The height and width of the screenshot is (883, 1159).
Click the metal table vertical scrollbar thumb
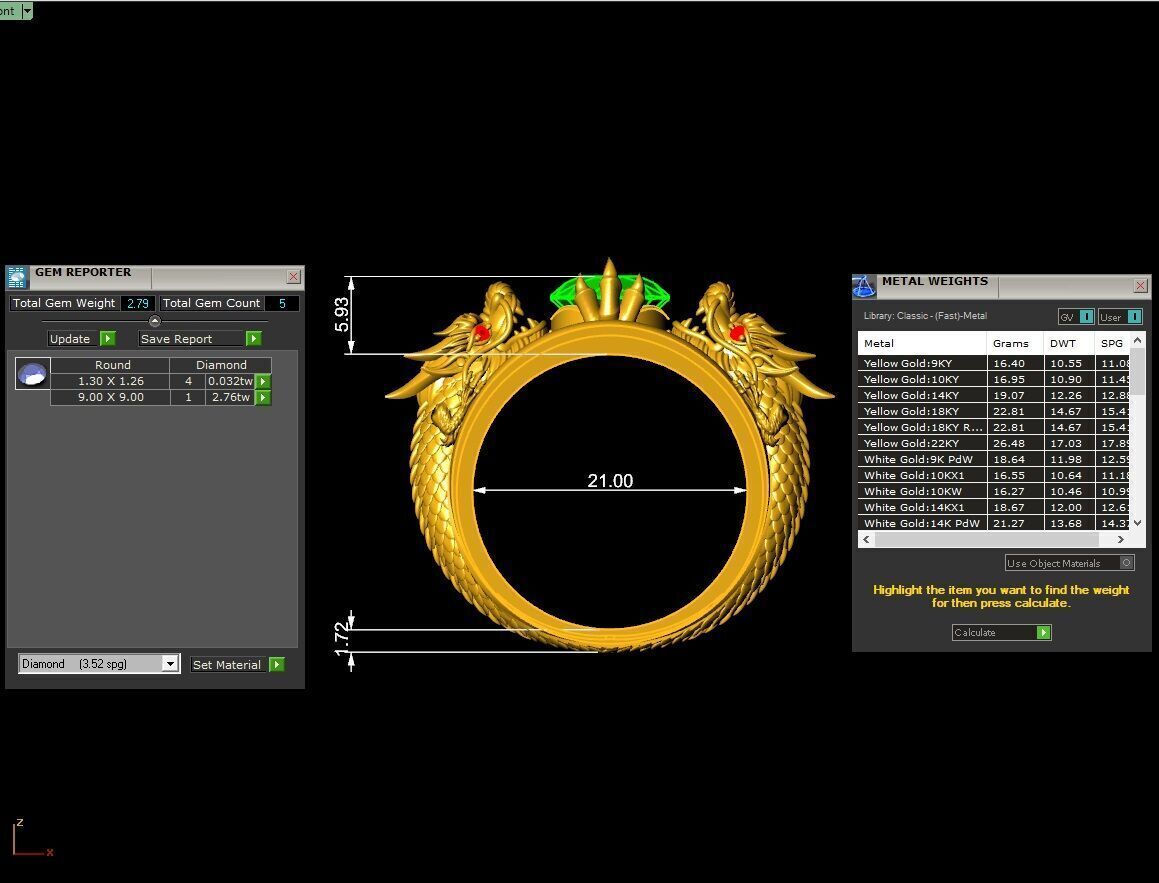coord(1138,372)
